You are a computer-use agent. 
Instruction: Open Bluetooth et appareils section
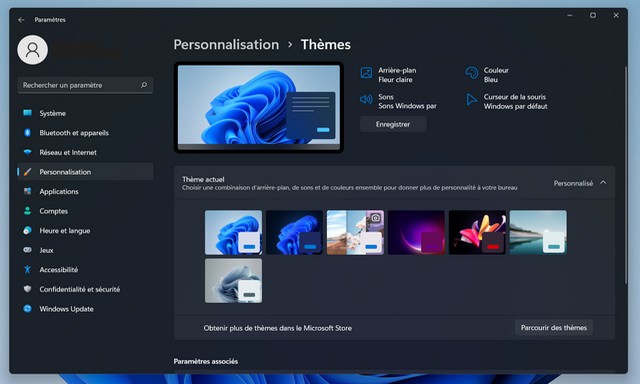coord(74,133)
